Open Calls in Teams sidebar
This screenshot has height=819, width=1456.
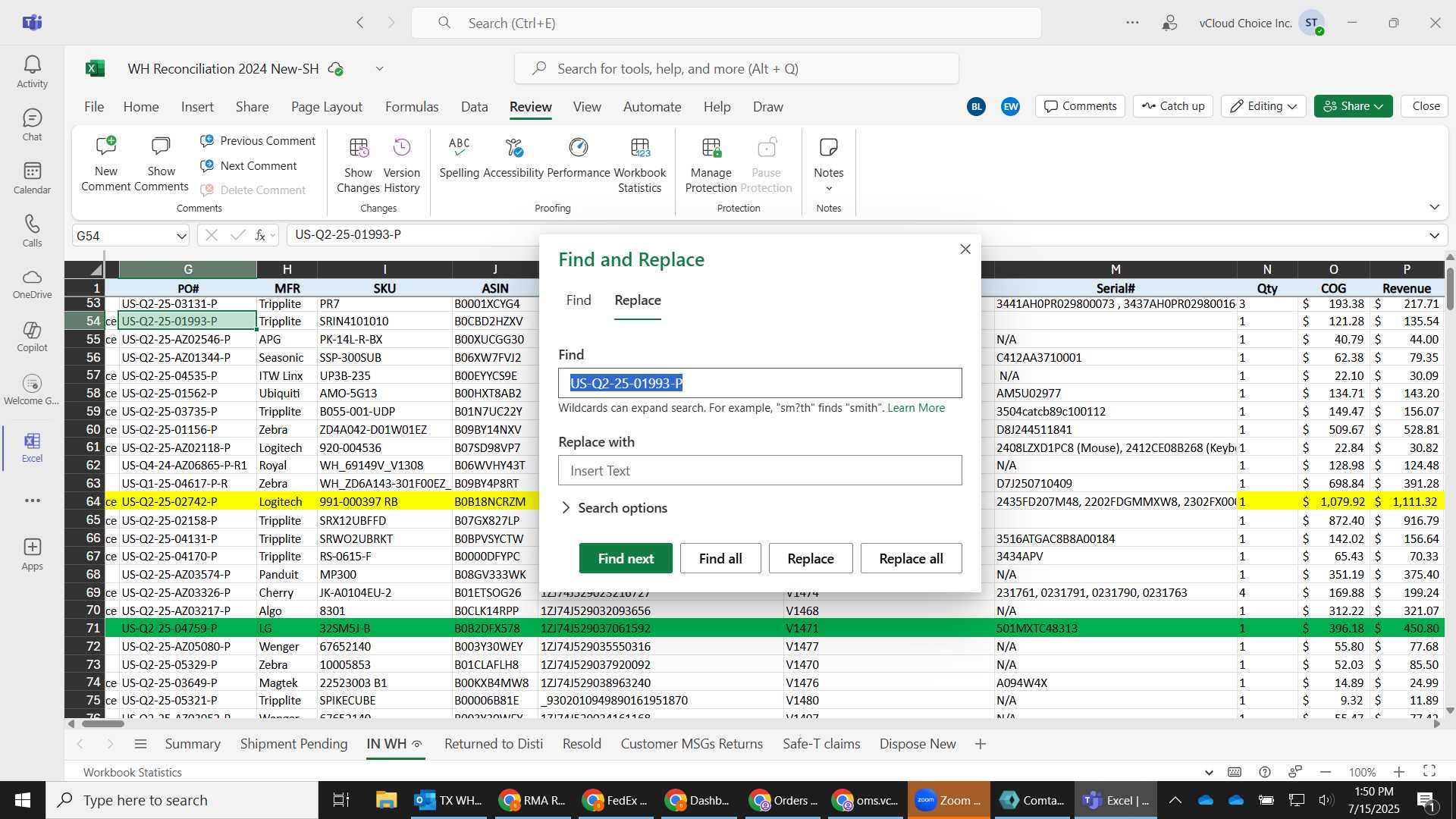click(32, 231)
